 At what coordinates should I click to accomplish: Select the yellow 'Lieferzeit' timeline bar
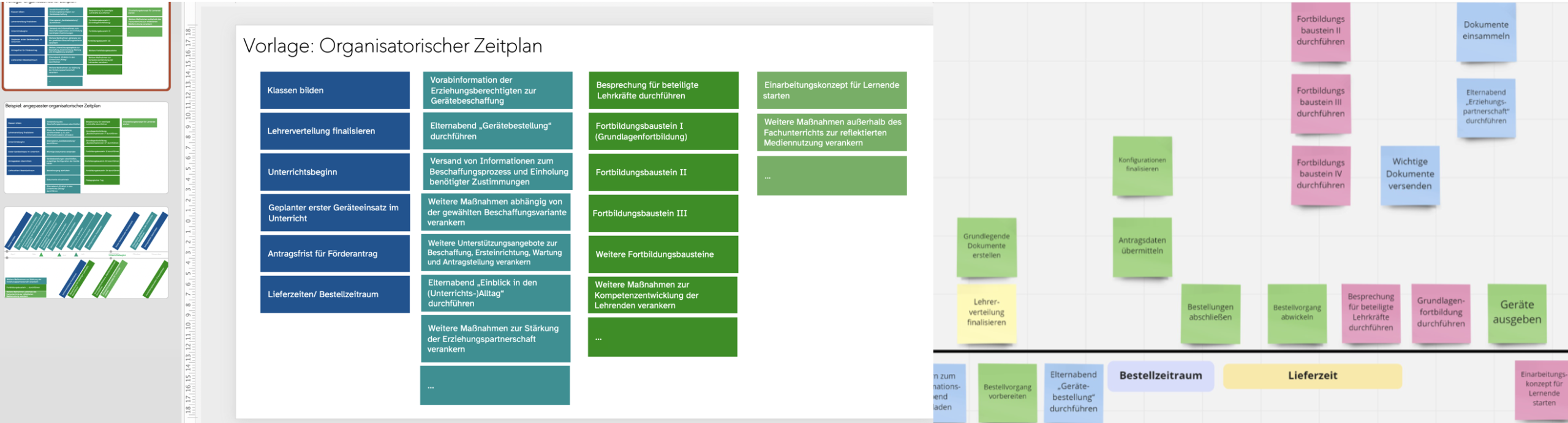point(1312,376)
